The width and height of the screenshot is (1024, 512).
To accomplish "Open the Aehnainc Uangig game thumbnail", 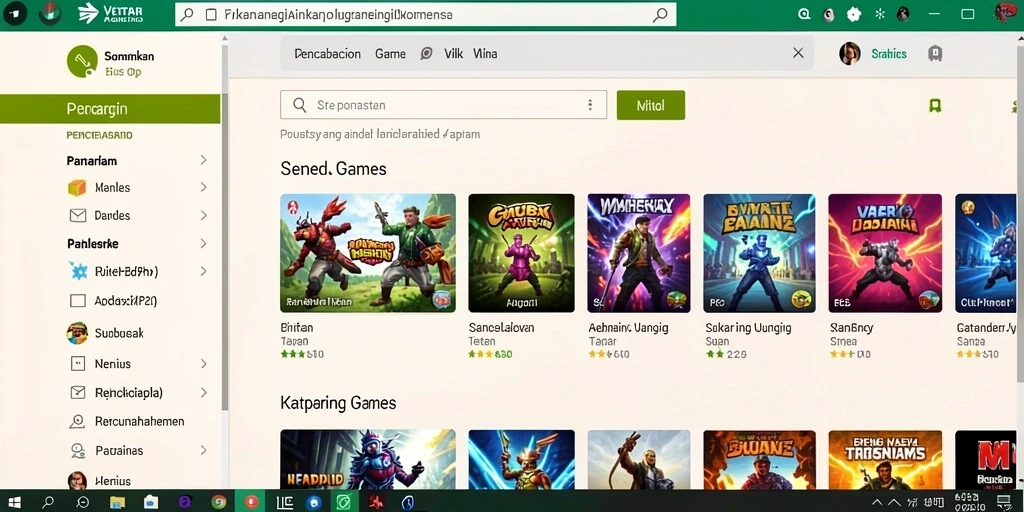I will (x=639, y=253).
